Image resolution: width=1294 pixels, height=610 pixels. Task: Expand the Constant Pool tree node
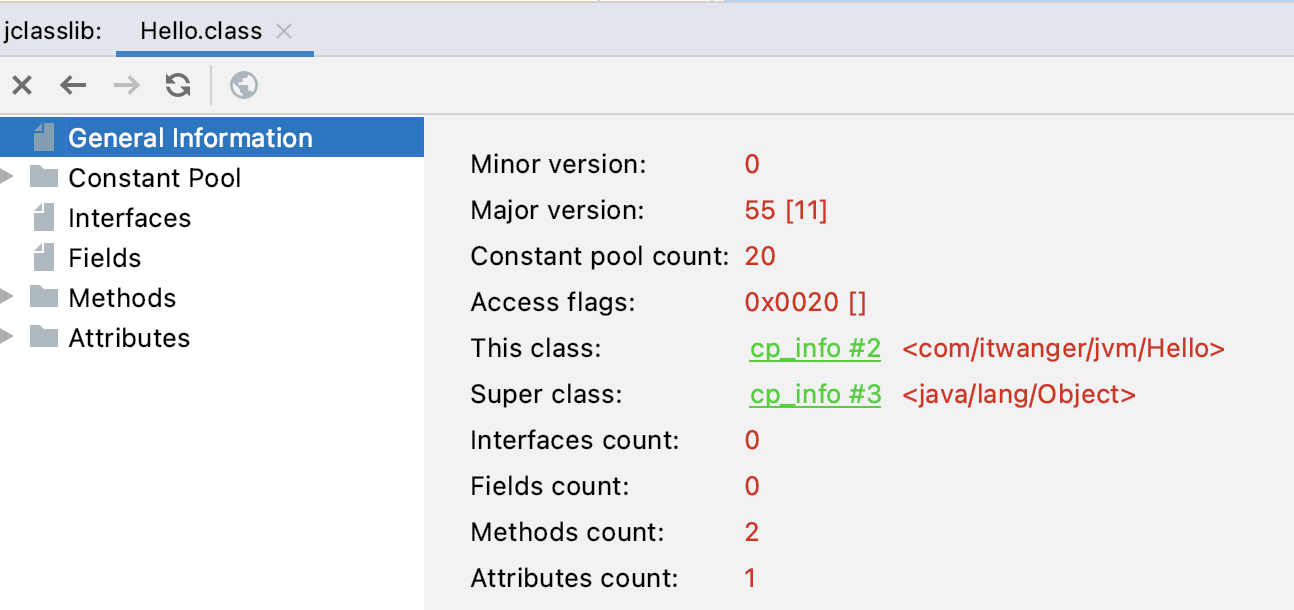click(9, 178)
